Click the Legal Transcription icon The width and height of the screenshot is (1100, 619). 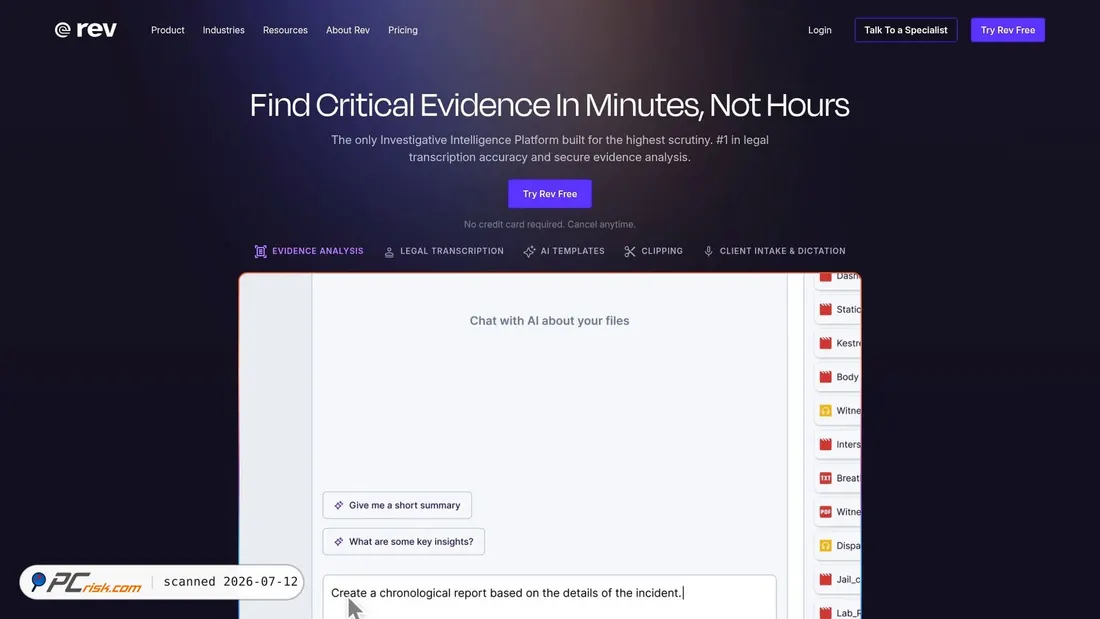coord(389,252)
